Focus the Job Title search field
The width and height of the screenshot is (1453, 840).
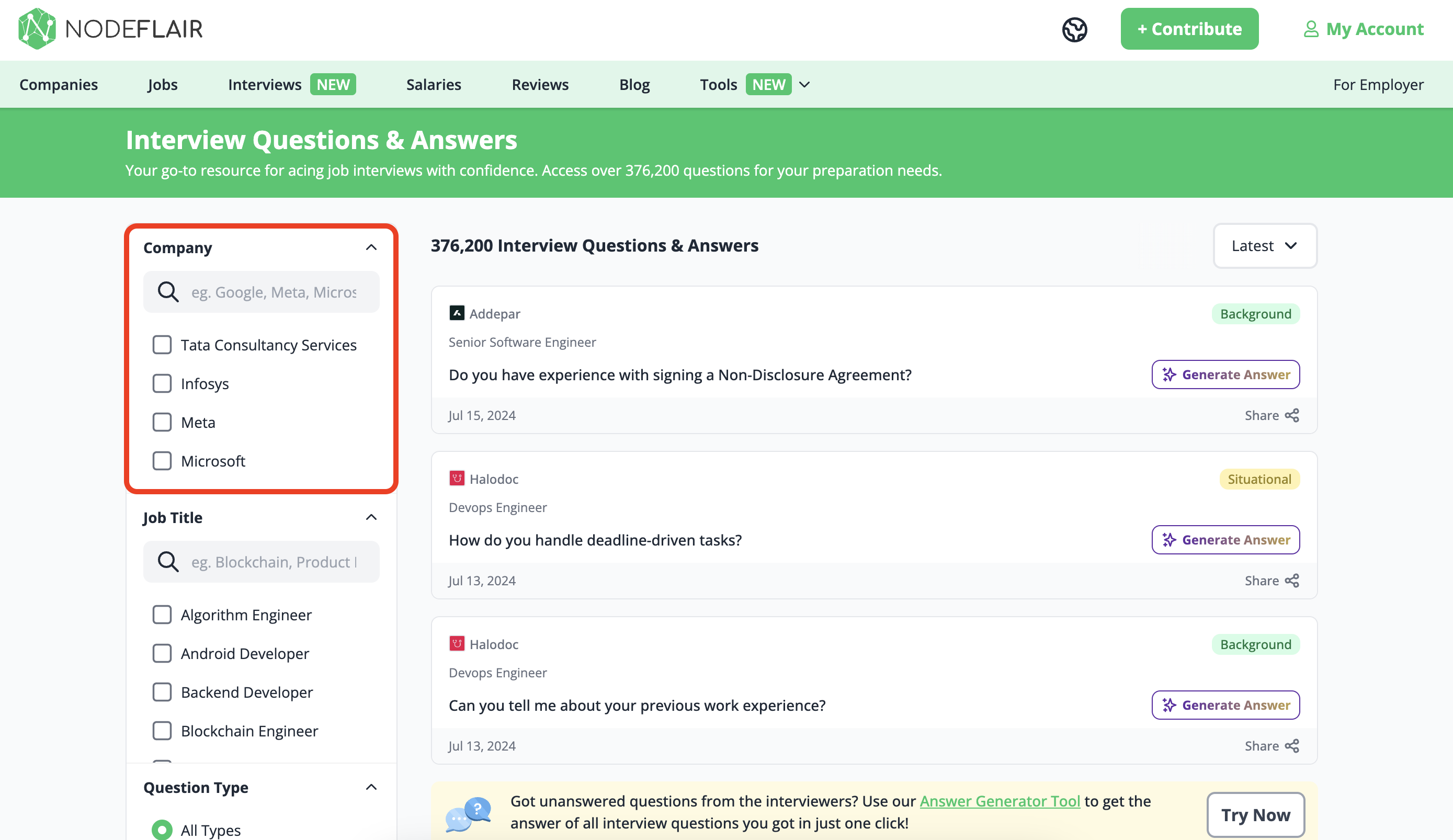274,562
